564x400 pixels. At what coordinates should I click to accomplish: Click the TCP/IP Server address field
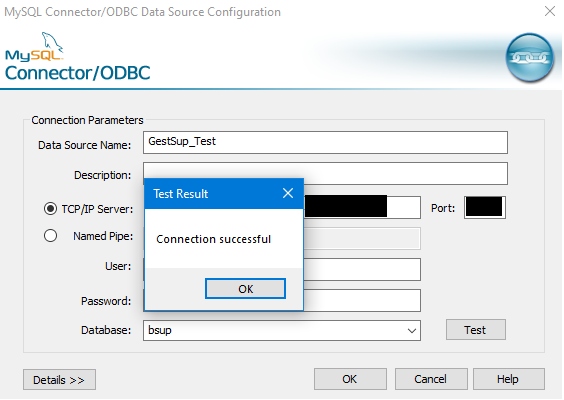point(362,207)
